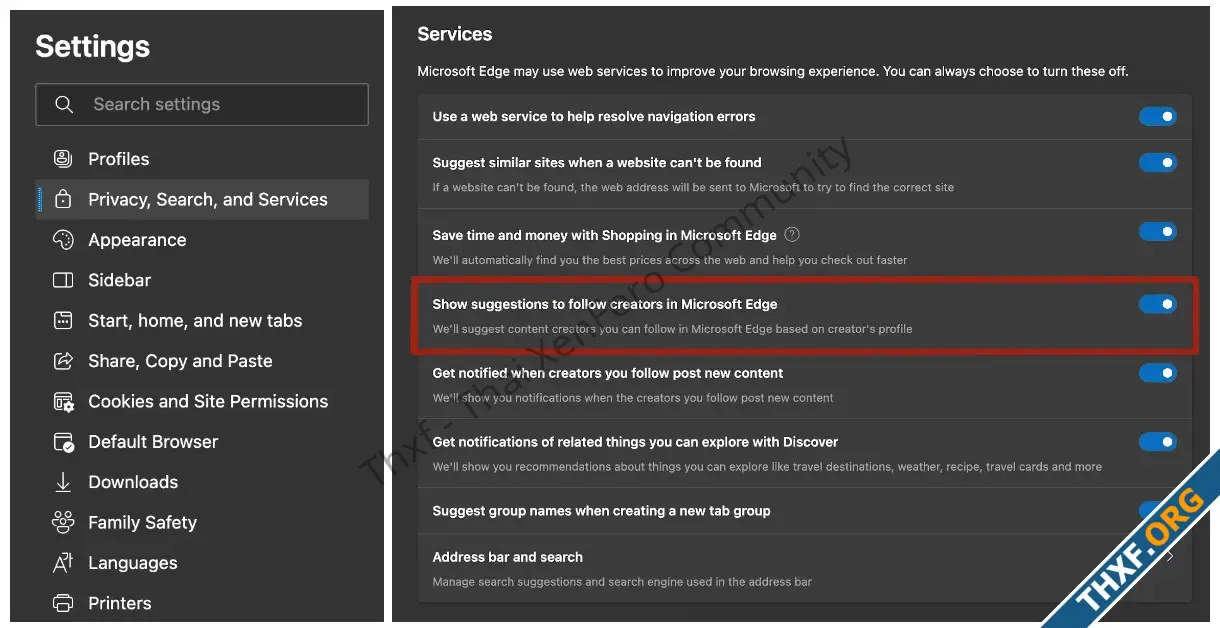Toggle off Suggest similar sites option

click(1158, 162)
